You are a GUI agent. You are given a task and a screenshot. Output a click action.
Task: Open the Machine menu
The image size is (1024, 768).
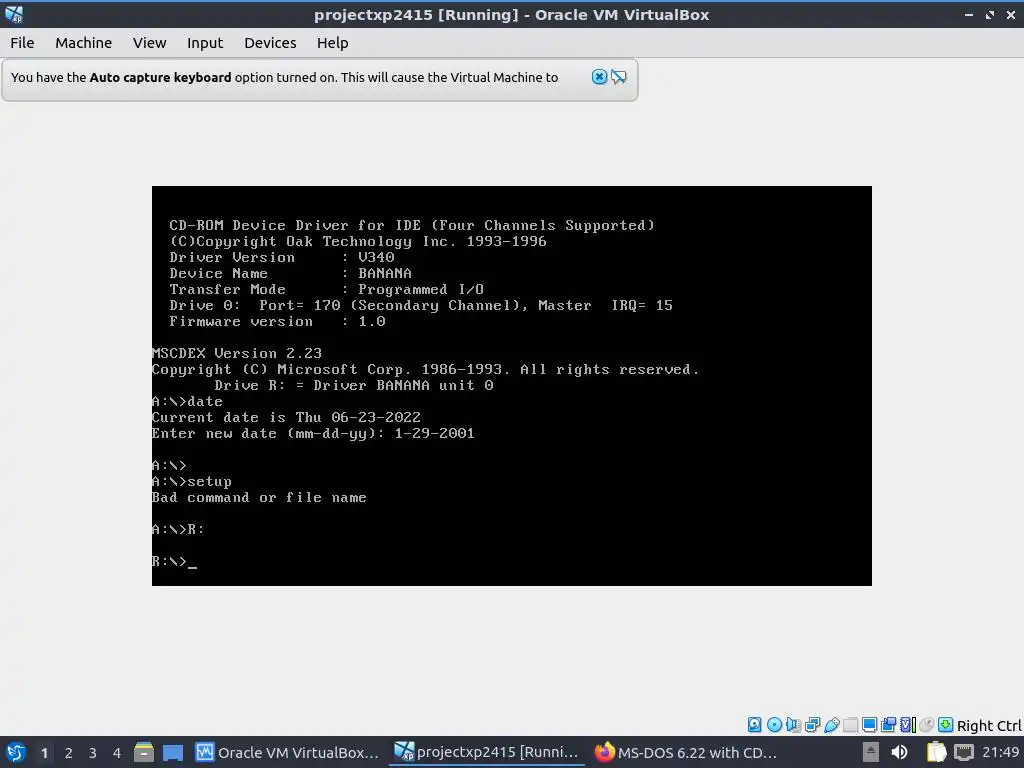(84, 43)
